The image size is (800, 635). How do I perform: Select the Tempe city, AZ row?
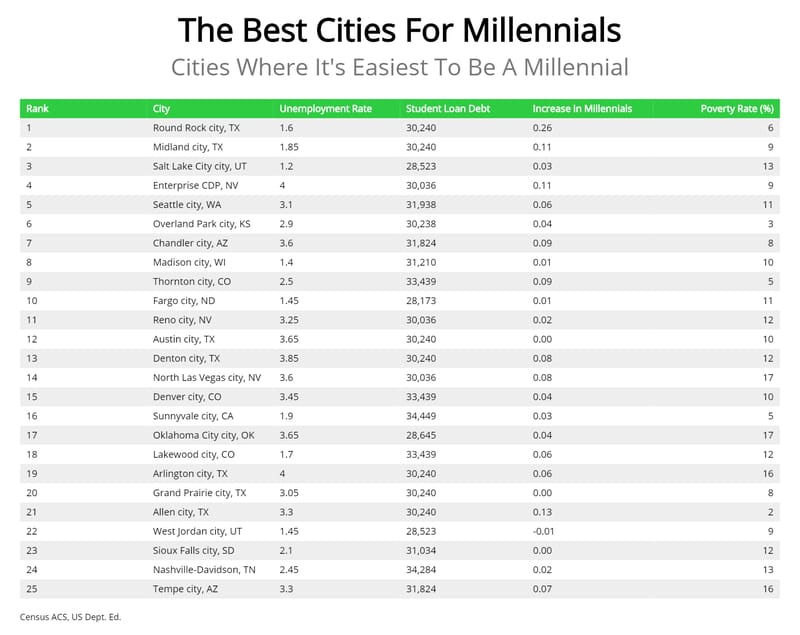click(x=186, y=587)
